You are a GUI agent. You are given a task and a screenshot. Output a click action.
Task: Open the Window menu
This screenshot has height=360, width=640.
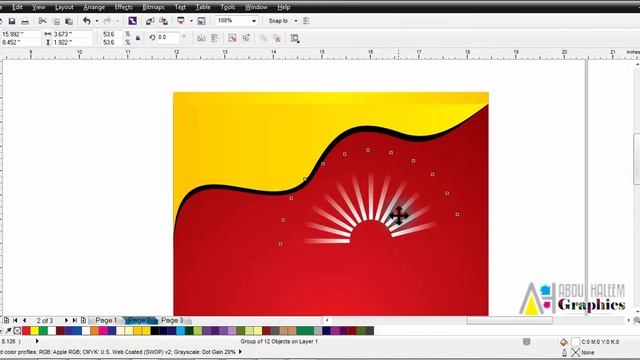click(x=256, y=7)
